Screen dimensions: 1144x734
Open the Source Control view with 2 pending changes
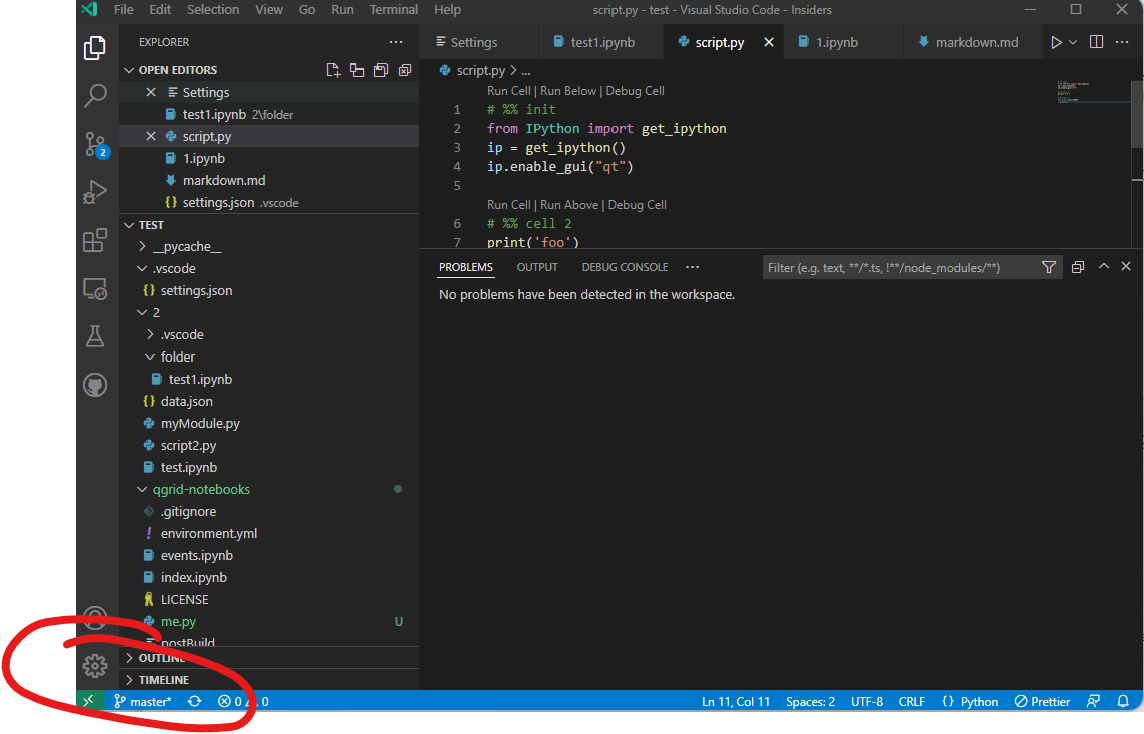pyautogui.click(x=95, y=144)
